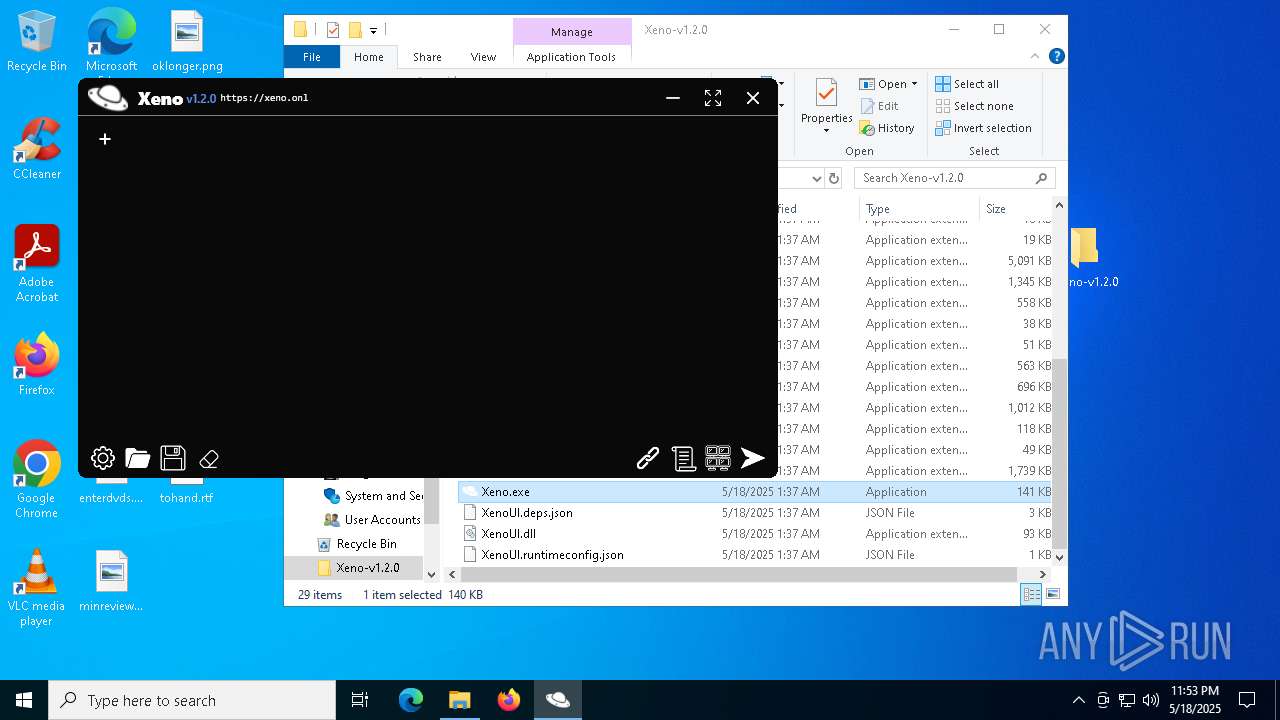Click the search magnifier icon in Explorer

[x=1042, y=178]
